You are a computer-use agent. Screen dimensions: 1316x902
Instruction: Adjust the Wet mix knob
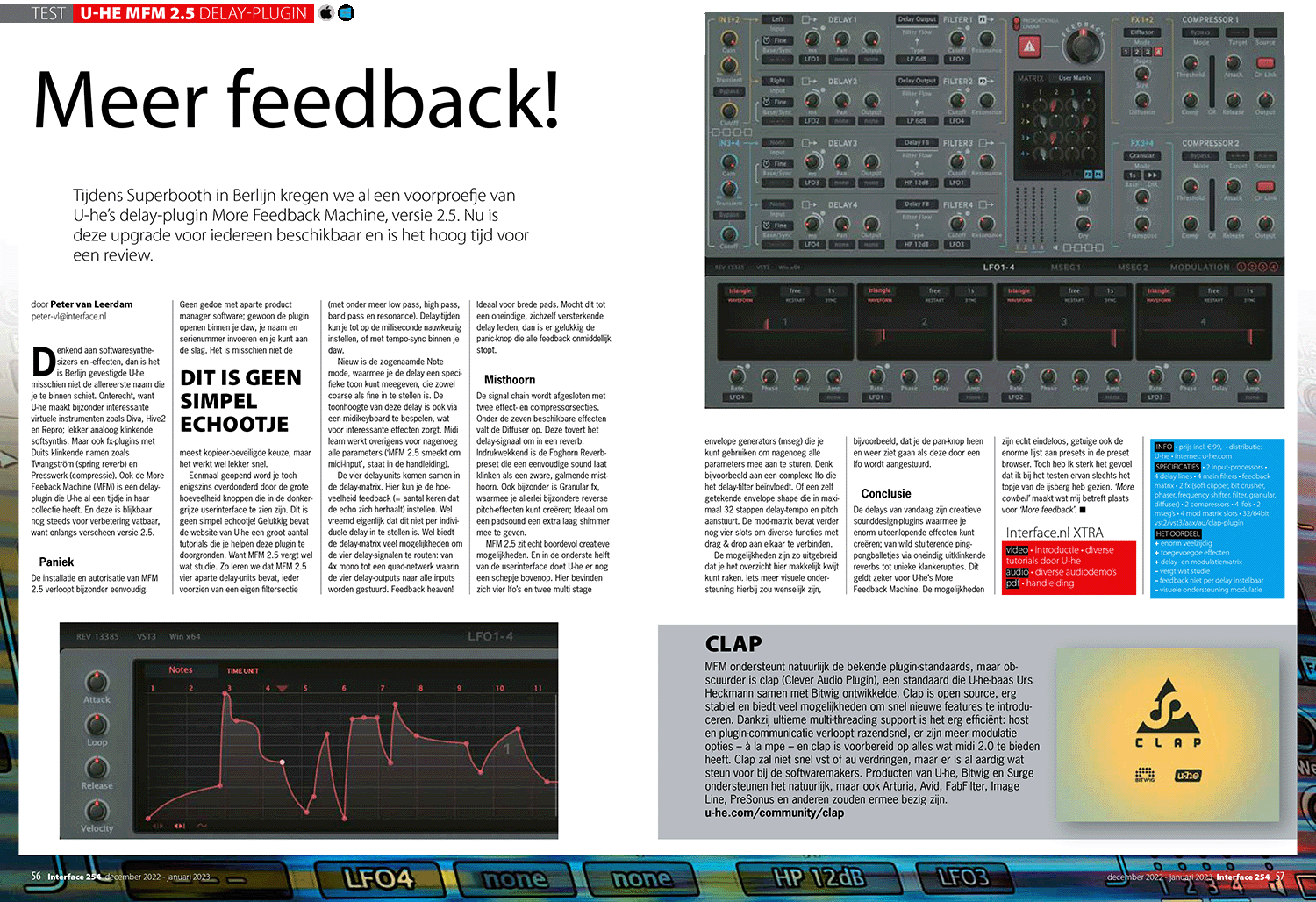1083,197
